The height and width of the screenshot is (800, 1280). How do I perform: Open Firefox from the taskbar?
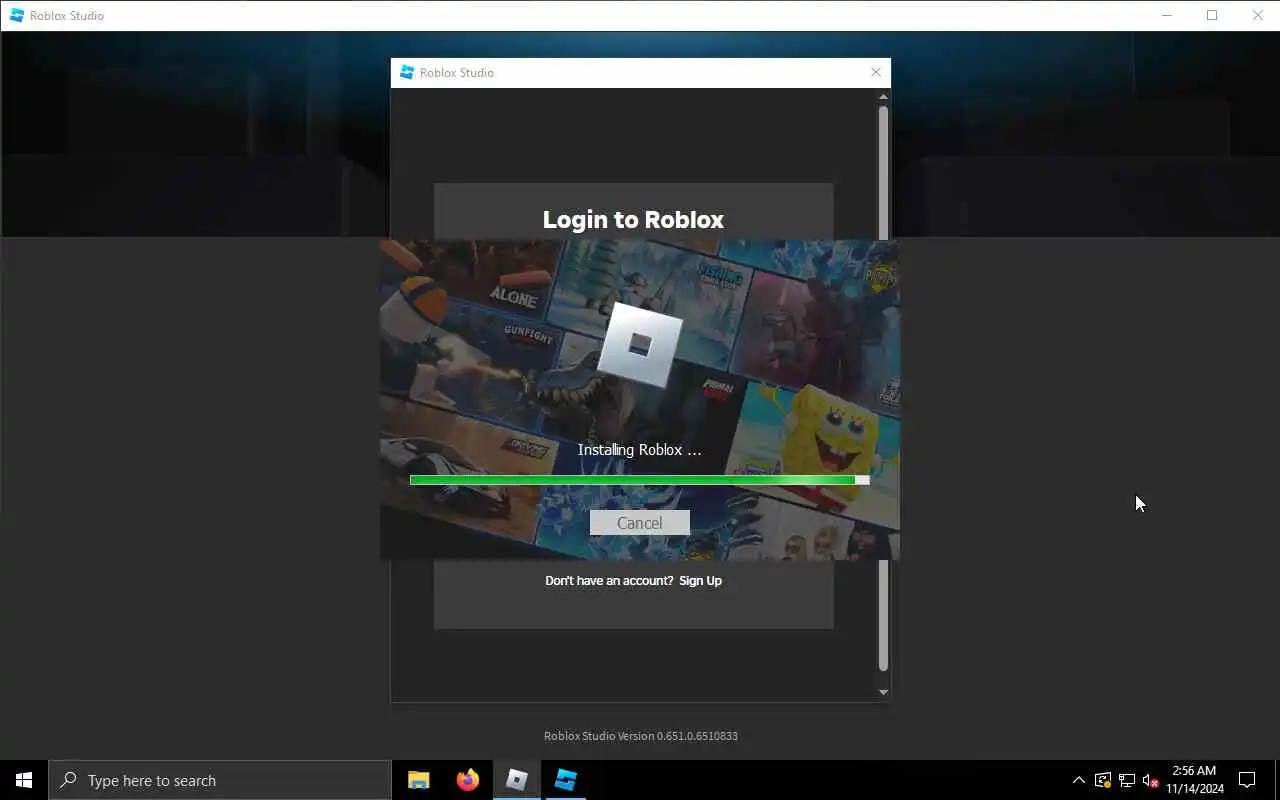(x=467, y=780)
